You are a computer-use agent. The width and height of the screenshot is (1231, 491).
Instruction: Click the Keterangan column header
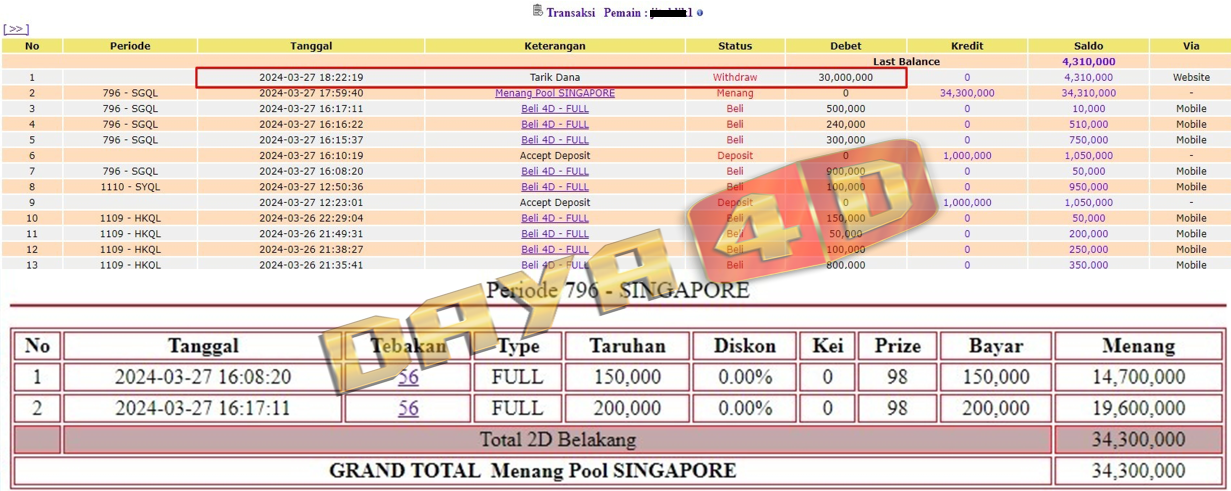pos(555,46)
